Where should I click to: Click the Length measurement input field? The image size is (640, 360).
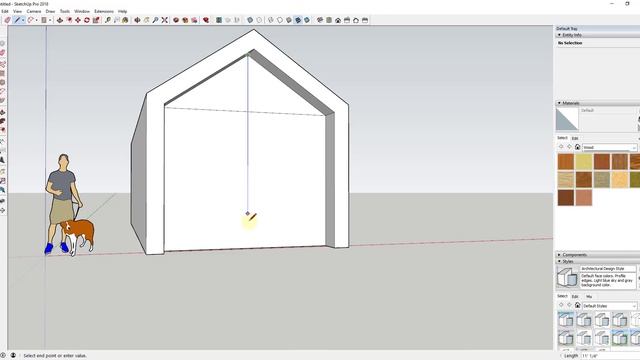point(611,356)
